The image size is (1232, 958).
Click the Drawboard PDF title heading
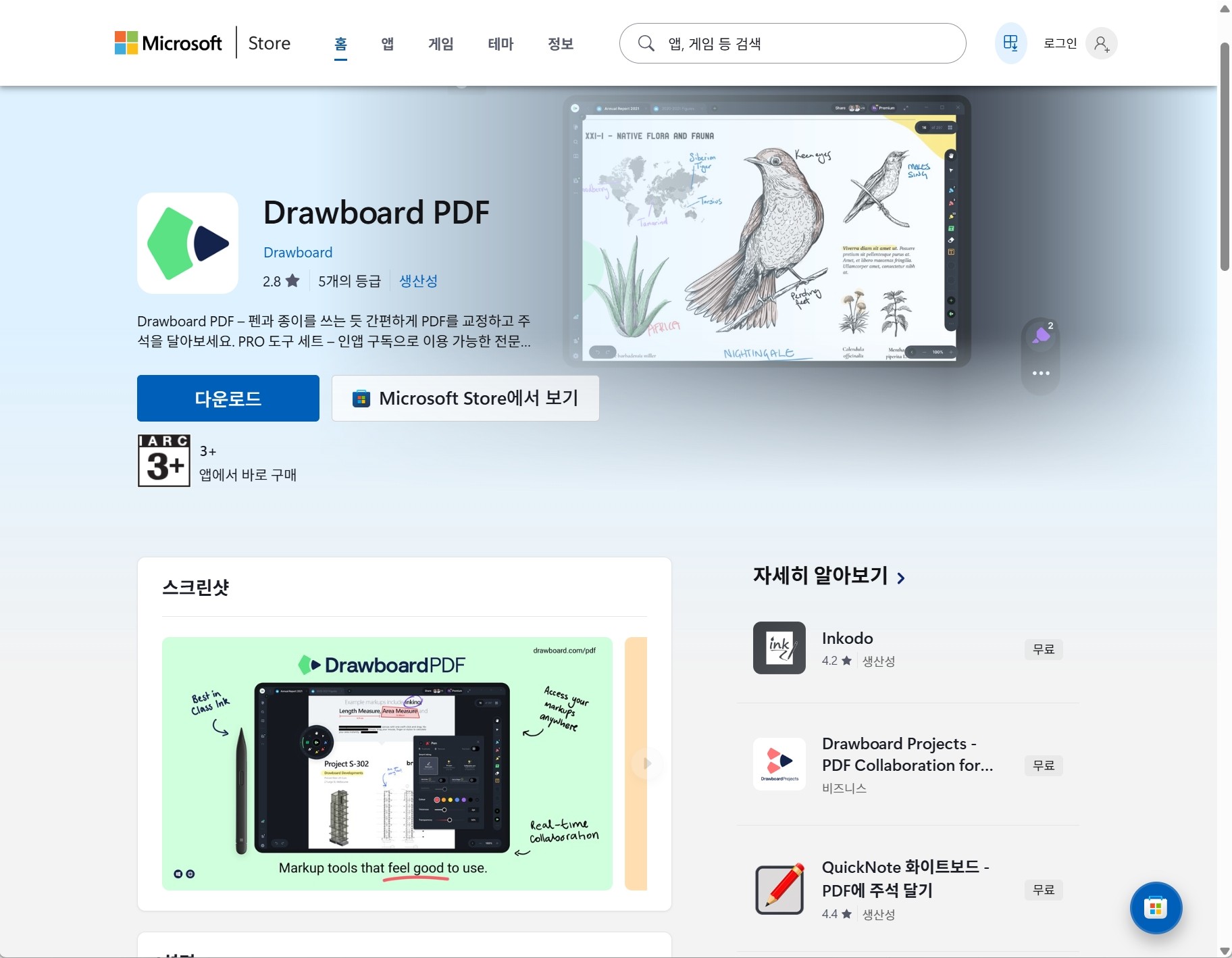click(376, 212)
